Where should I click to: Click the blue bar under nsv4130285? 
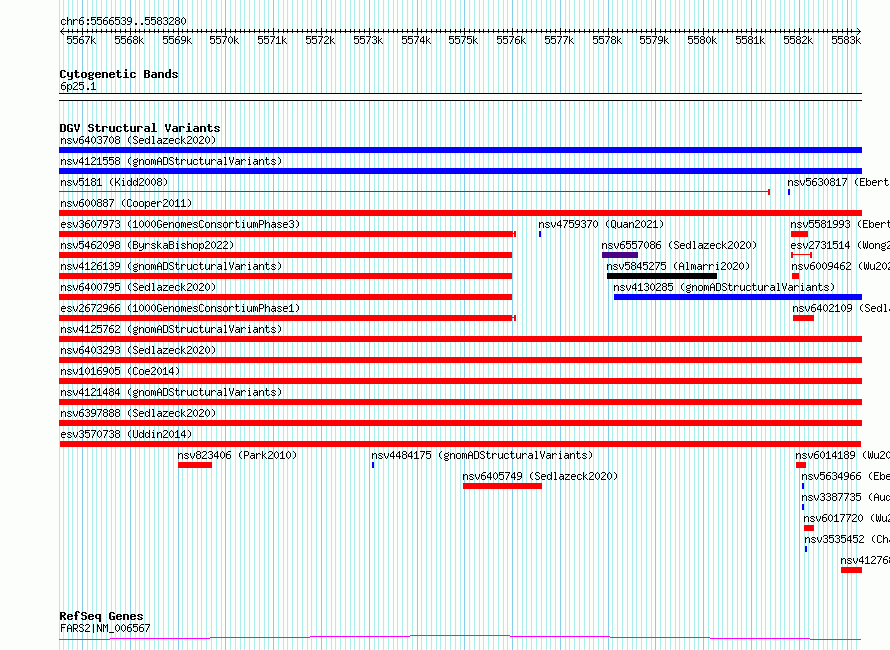click(x=738, y=297)
